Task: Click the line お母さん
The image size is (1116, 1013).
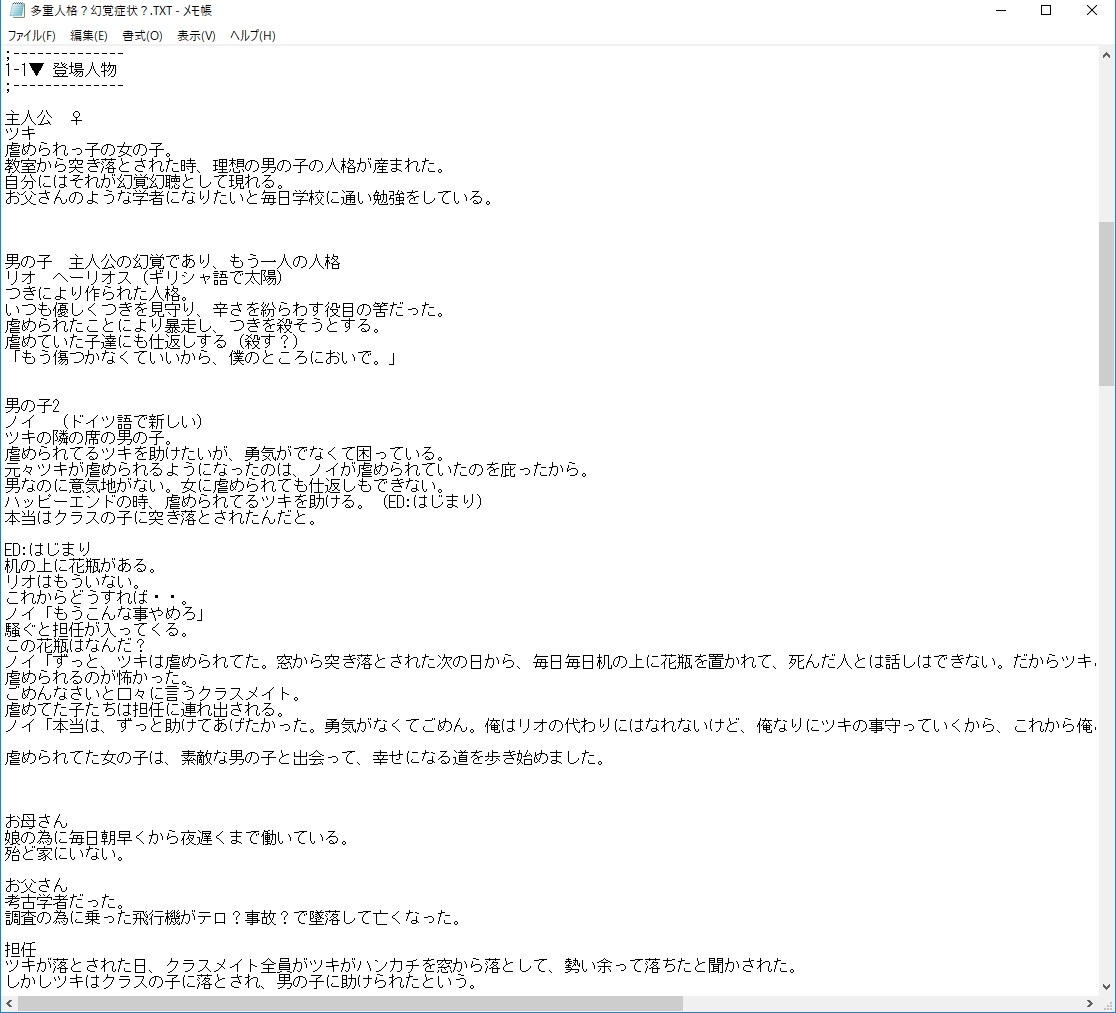Action: coord(36,822)
